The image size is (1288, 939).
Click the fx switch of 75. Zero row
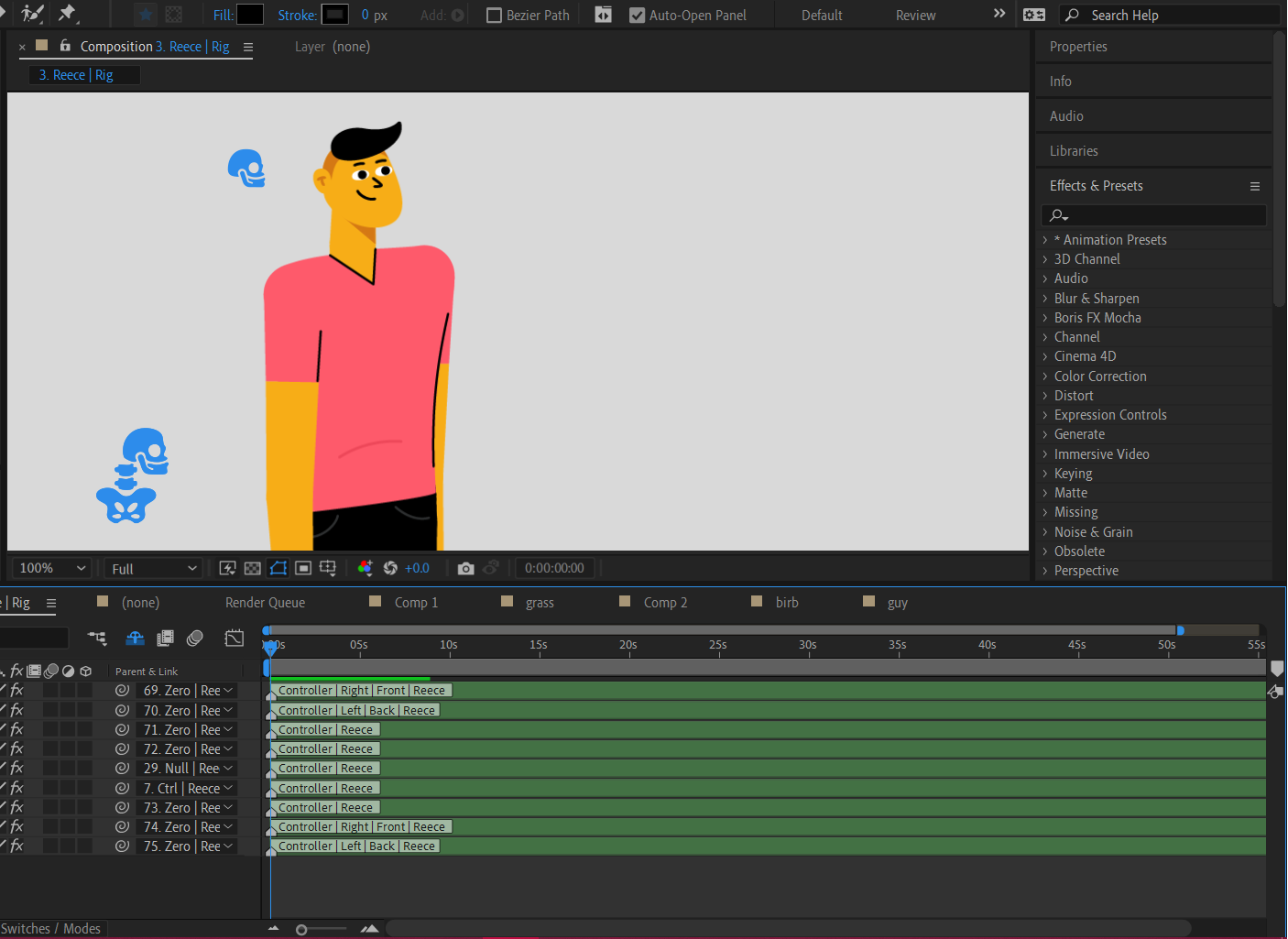click(16, 846)
